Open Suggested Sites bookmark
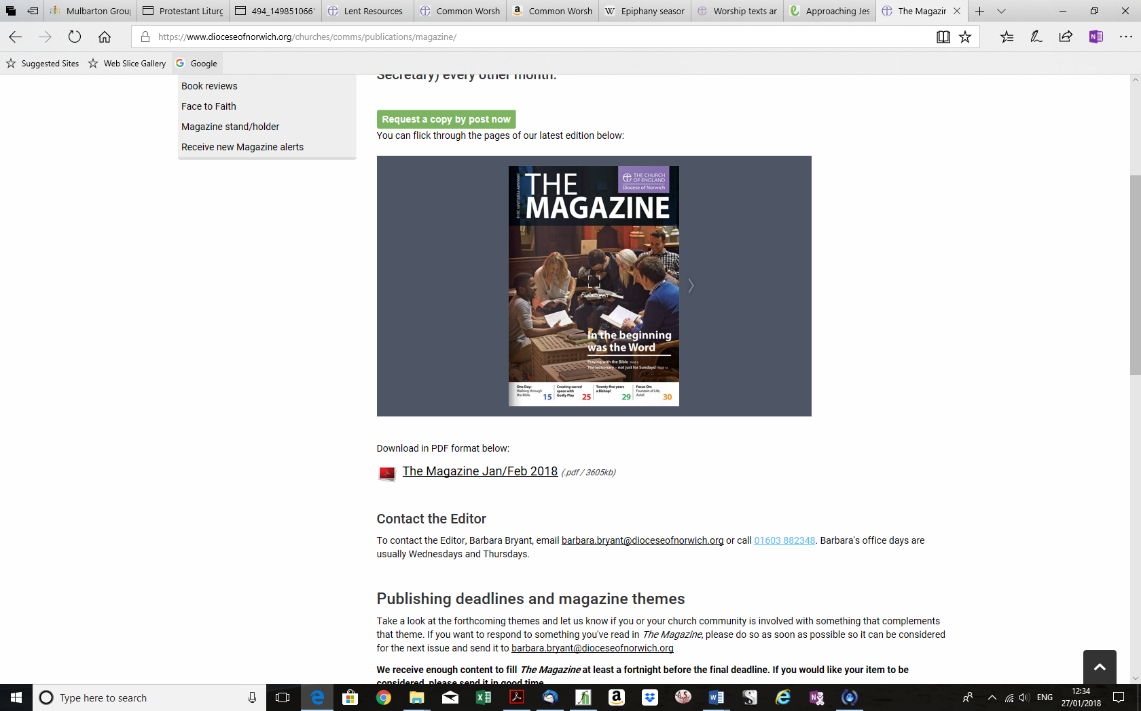This screenshot has width=1141, height=711. click(42, 63)
